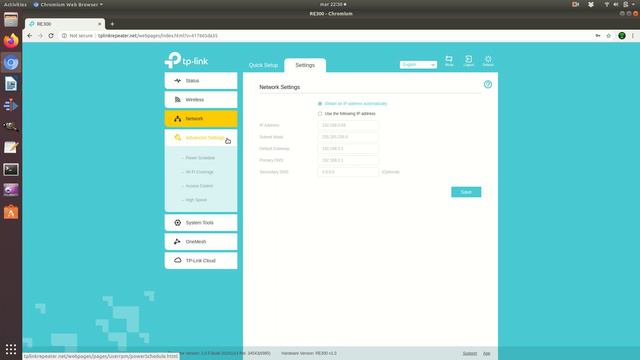The width and height of the screenshot is (640, 360).
Task: Open the OneMesh section
Action: [201, 242]
